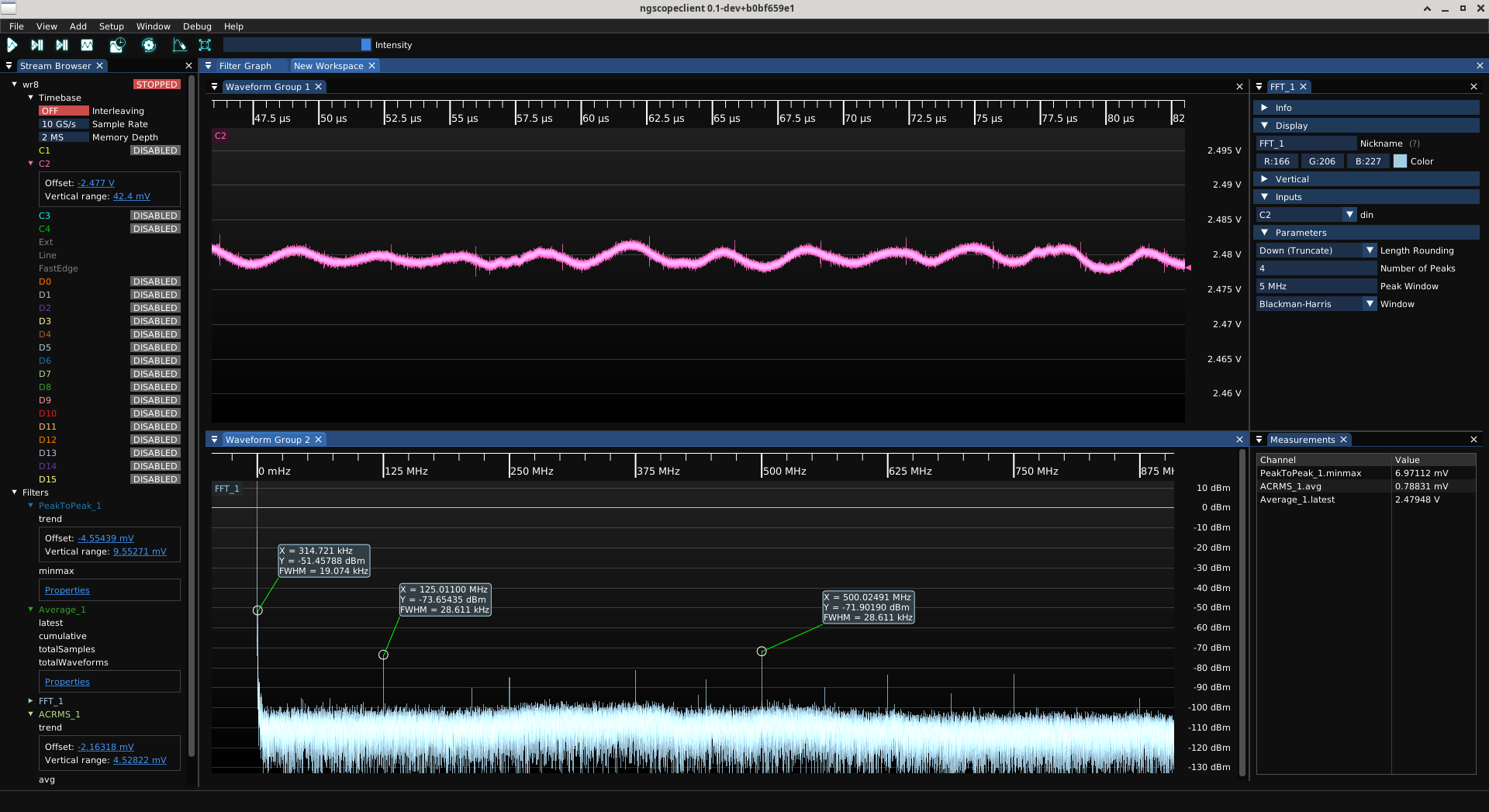Click the Number of Peaks input field
This screenshot has width=1489, height=812.
click(1316, 268)
